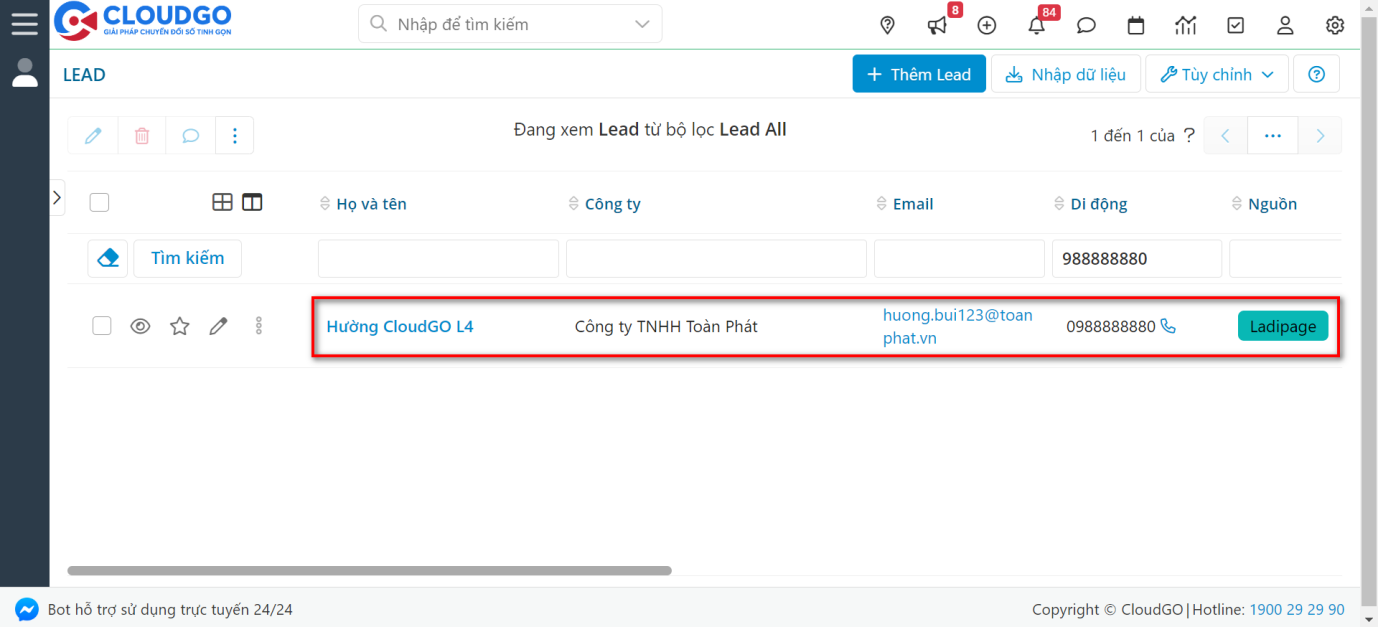Viewport: 1378px width, 627px height.
Task: Expand the Tùy chỉnh dropdown
Action: [1216, 74]
